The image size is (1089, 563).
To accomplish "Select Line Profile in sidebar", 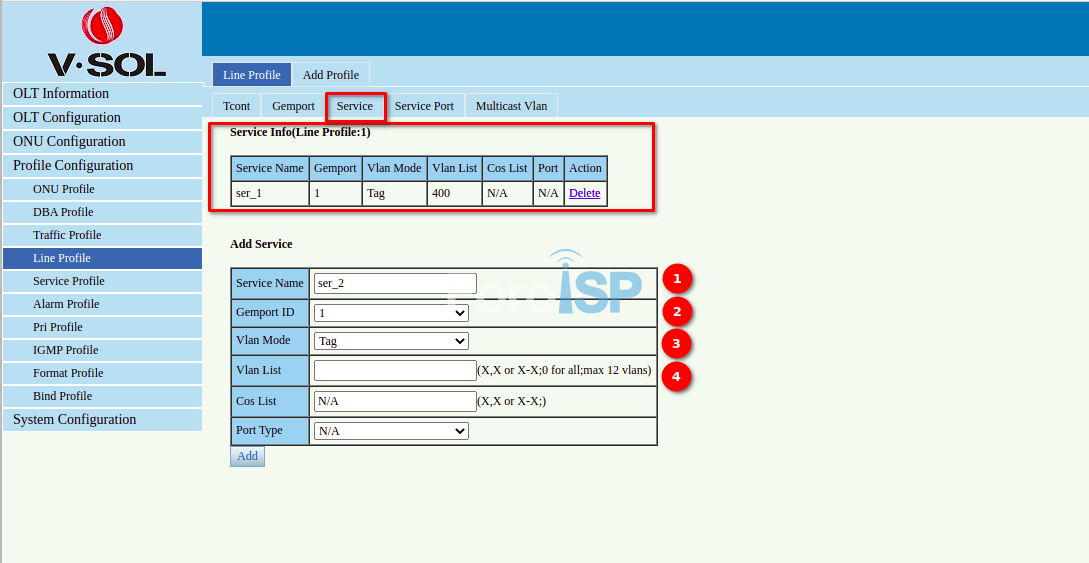I will [102, 258].
